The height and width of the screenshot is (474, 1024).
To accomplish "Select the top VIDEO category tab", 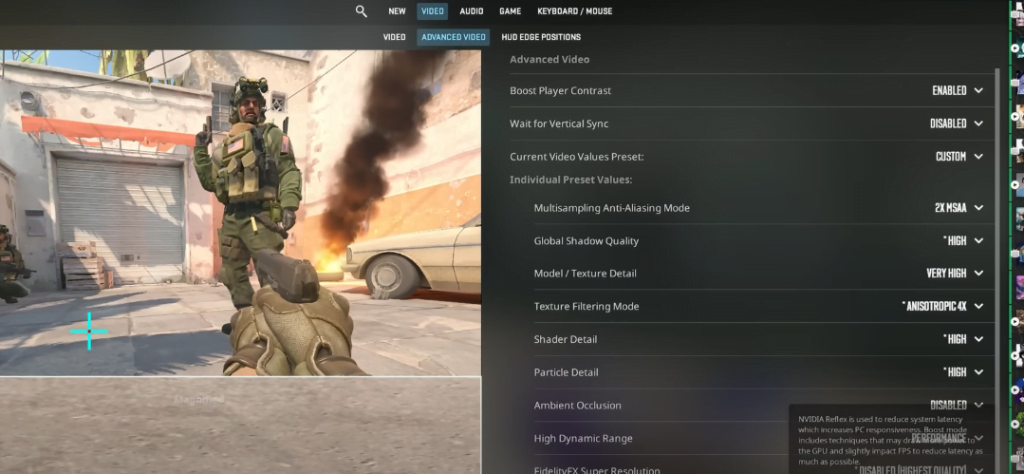I will (432, 11).
